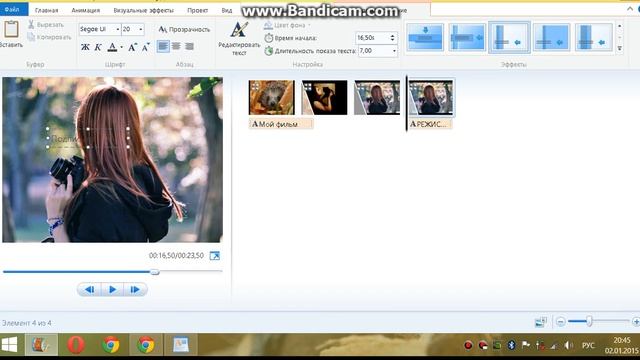Align text left
The height and width of the screenshot is (360, 640).
[x=163, y=46]
